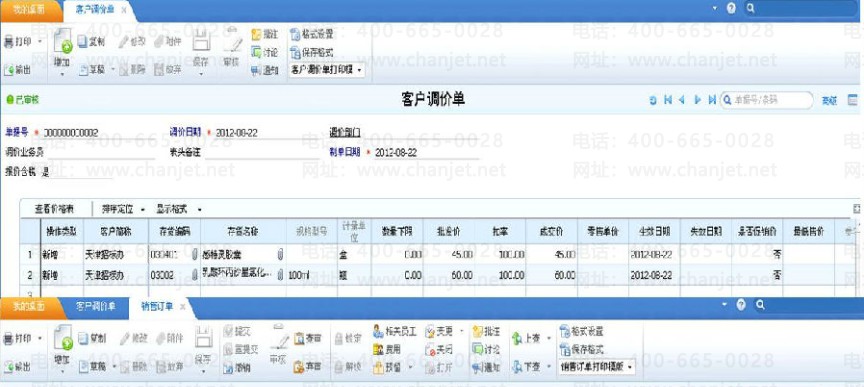Open the 销售订单打印模板 print template dropdown
The width and height of the screenshot is (864, 387).
pos(597,367)
